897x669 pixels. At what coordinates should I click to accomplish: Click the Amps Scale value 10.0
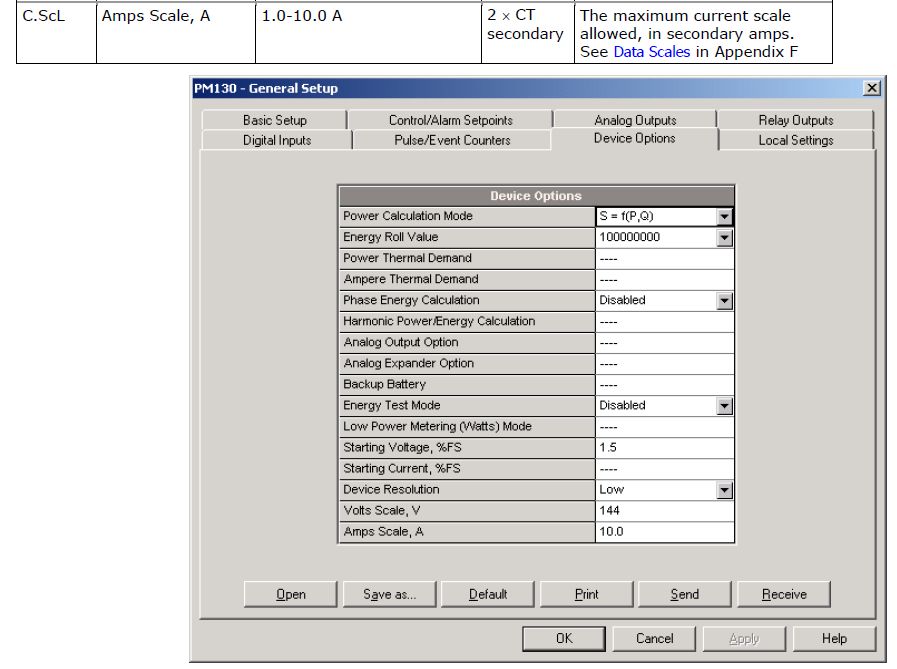pyautogui.click(x=664, y=532)
